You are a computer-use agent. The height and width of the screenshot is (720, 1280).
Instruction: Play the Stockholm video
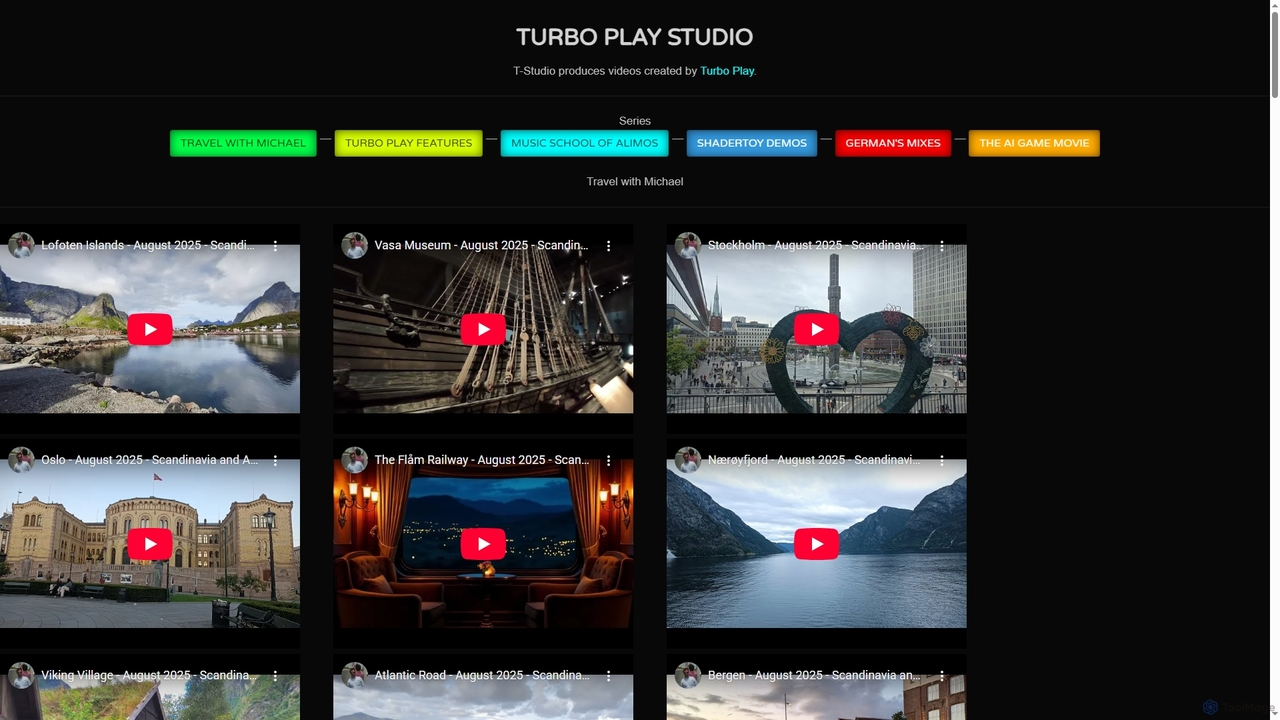pos(816,329)
